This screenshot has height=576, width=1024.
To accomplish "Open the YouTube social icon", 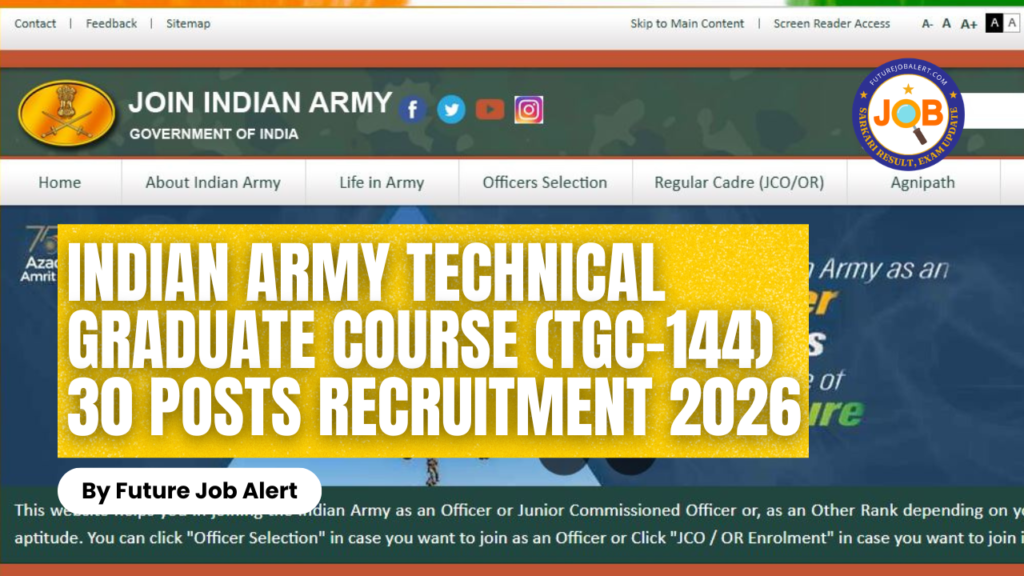I will pos(490,109).
